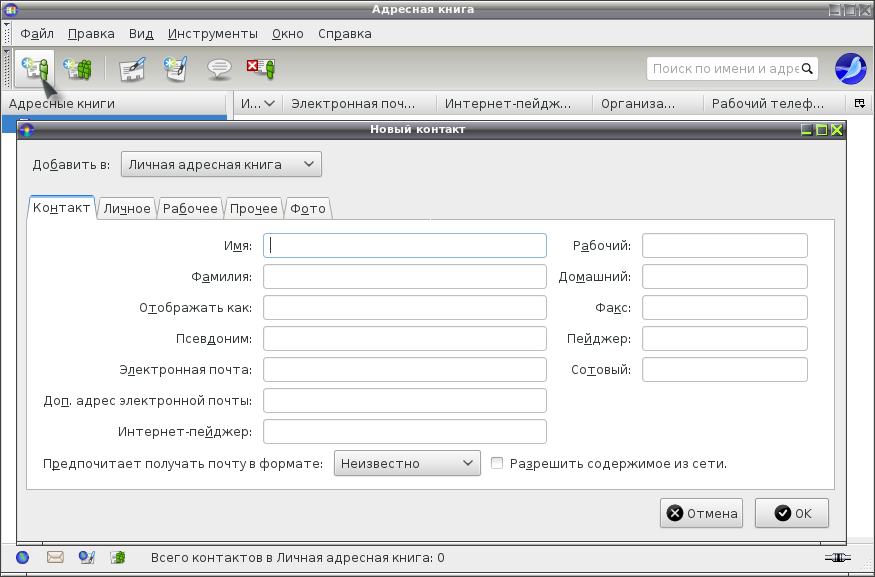Confirm the new contact with OK button
875x577 pixels.
pyautogui.click(x=792, y=513)
